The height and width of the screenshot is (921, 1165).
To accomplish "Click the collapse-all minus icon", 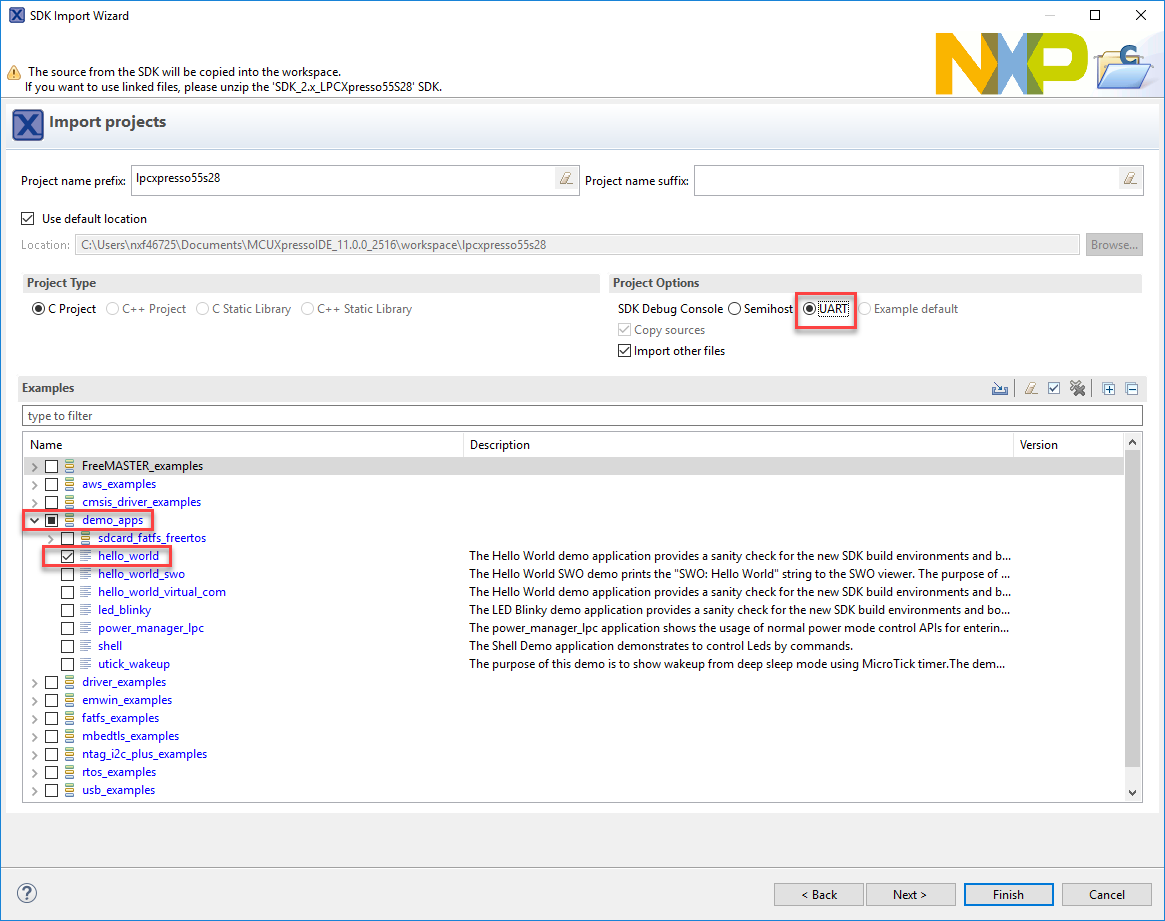I will pyautogui.click(x=1132, y=389).
